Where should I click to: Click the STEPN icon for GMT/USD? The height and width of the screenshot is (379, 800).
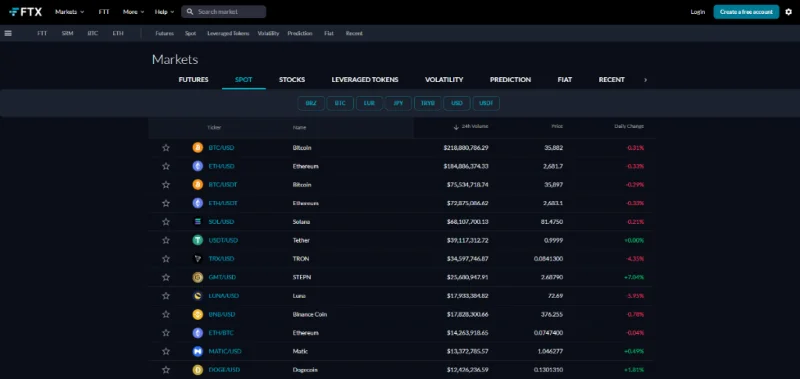click(x=197, y=277)
